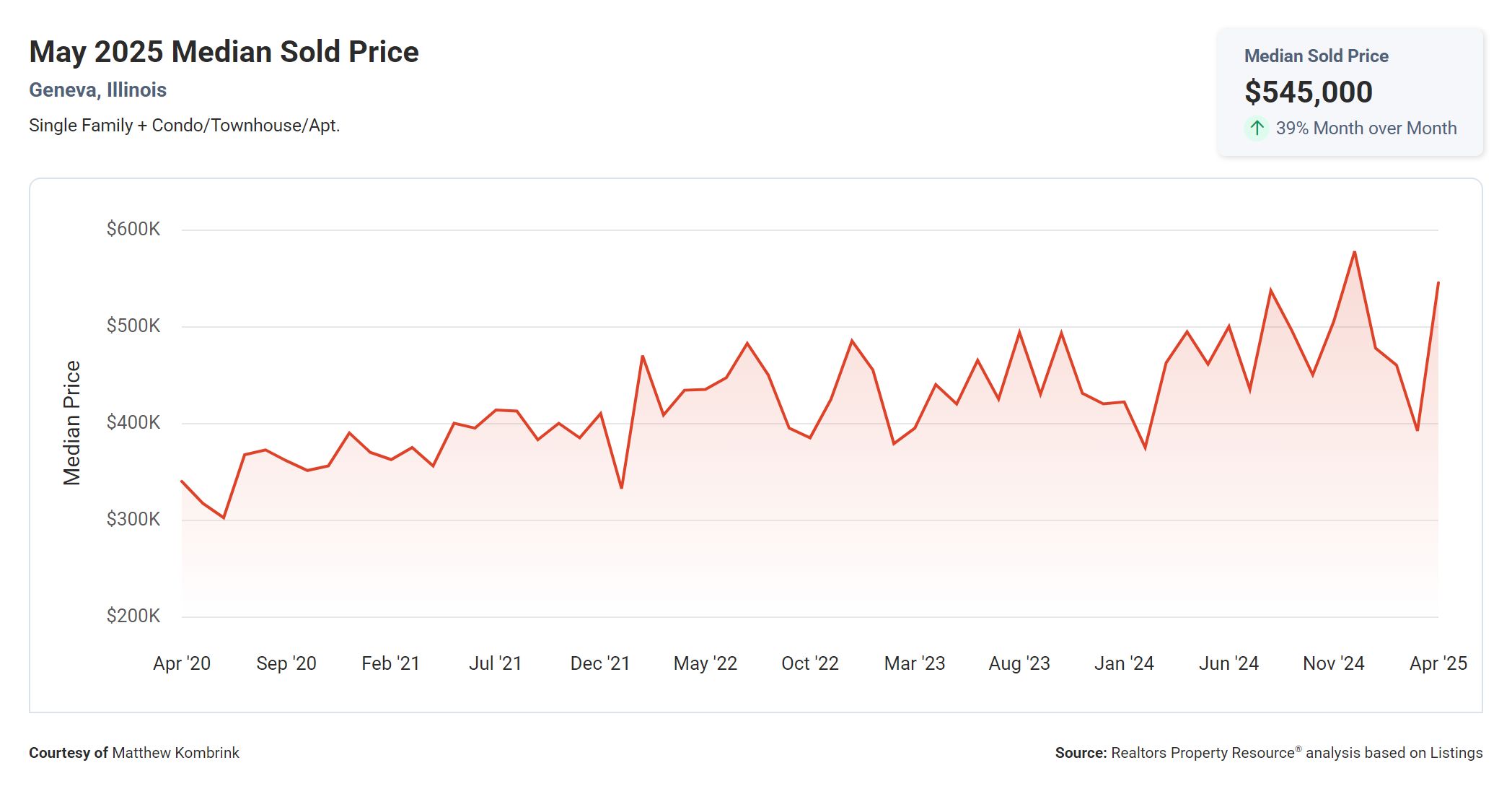The image size is (1512, 794).
Task: Click the $600K y-axis label
Action: pos(133,230)
